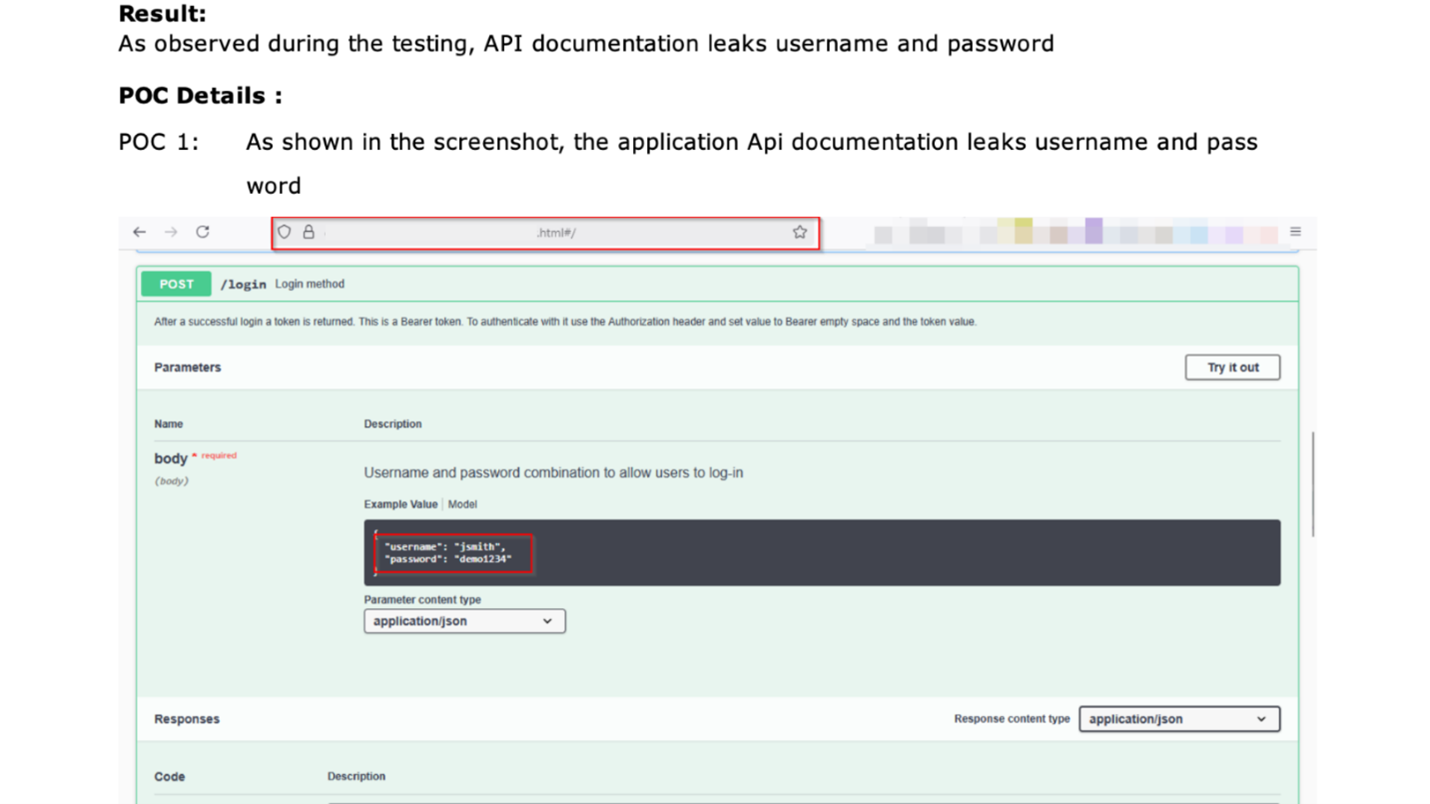Bookmark the page using the star icon
1430x804 pixels.
800,231
